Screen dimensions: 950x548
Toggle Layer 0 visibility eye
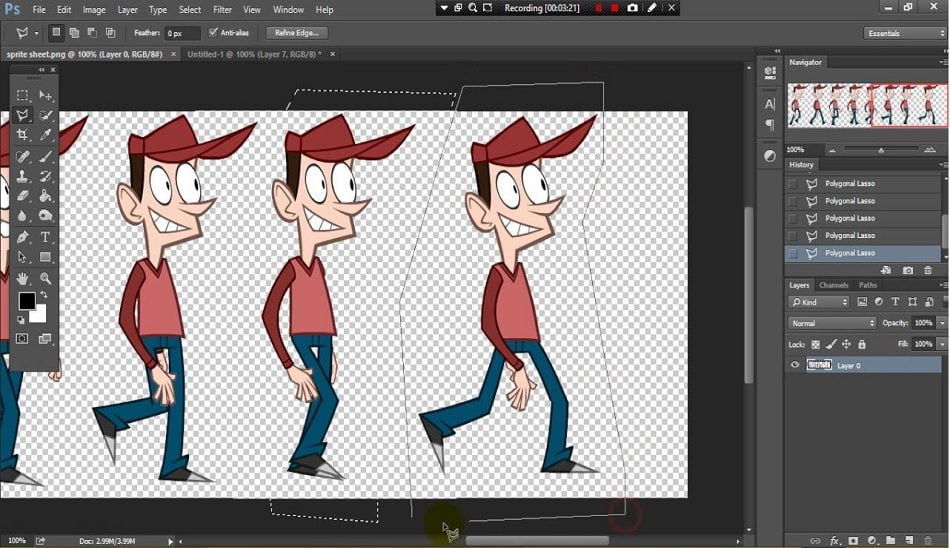(795, 365)
